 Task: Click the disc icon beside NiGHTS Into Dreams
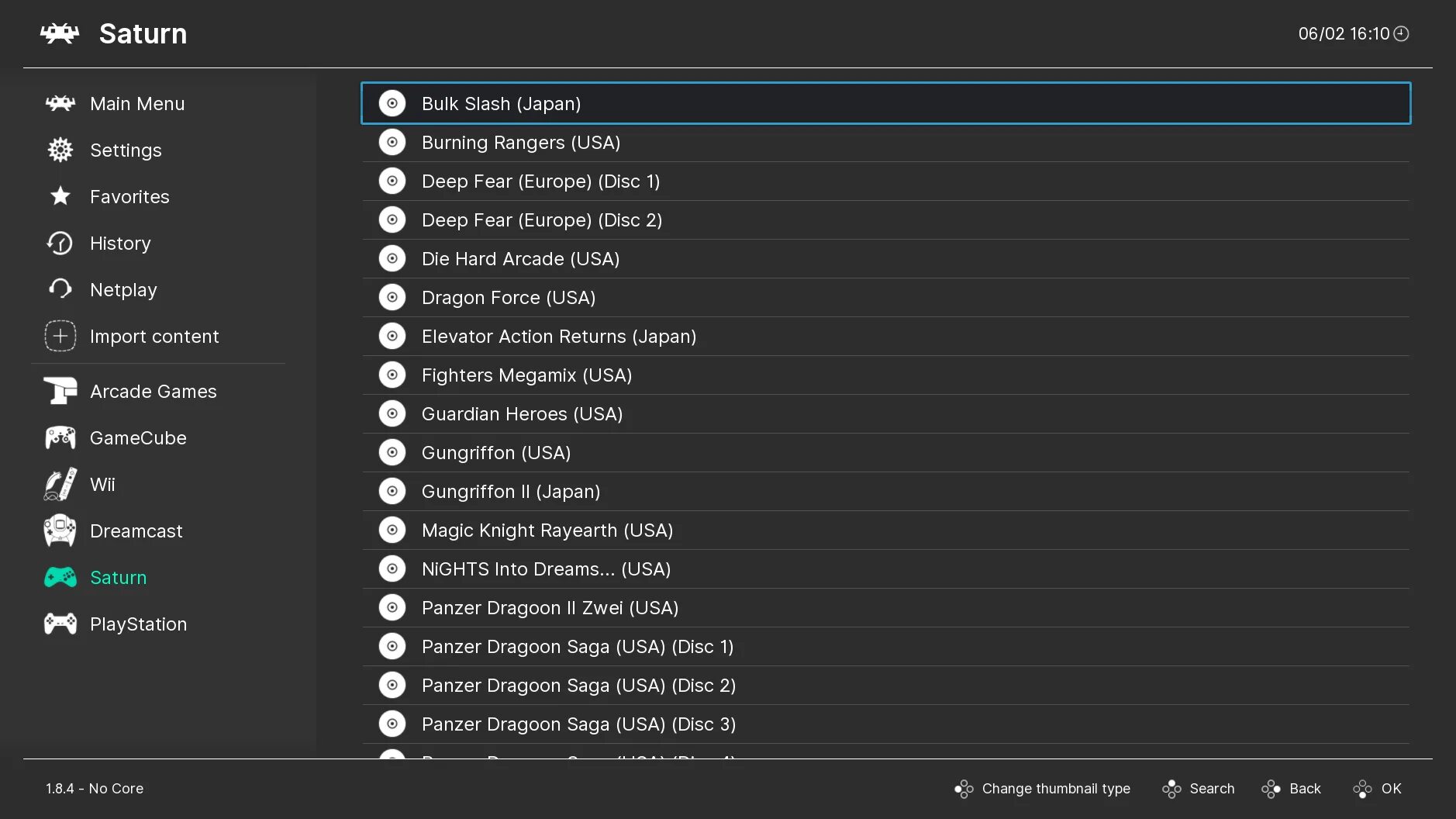392,568
